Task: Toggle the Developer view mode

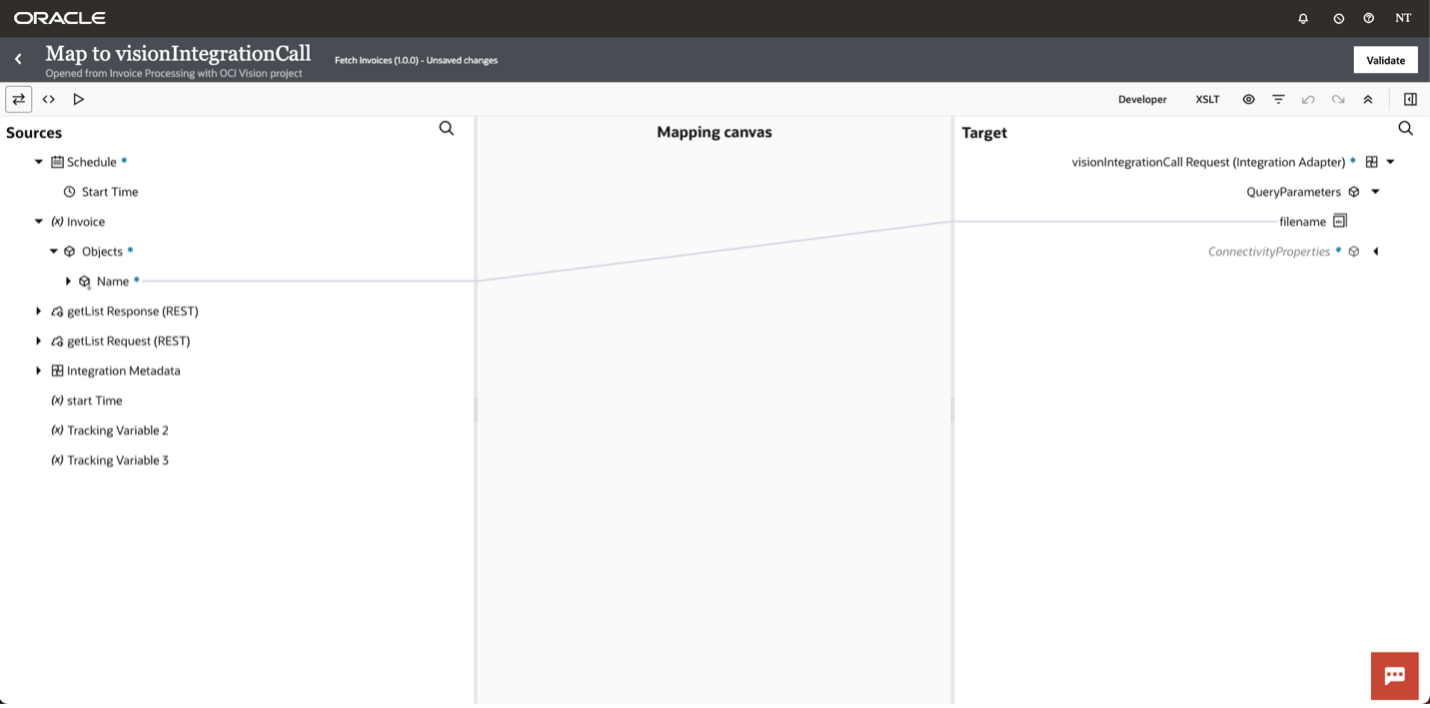Action: click(1142, 99)
